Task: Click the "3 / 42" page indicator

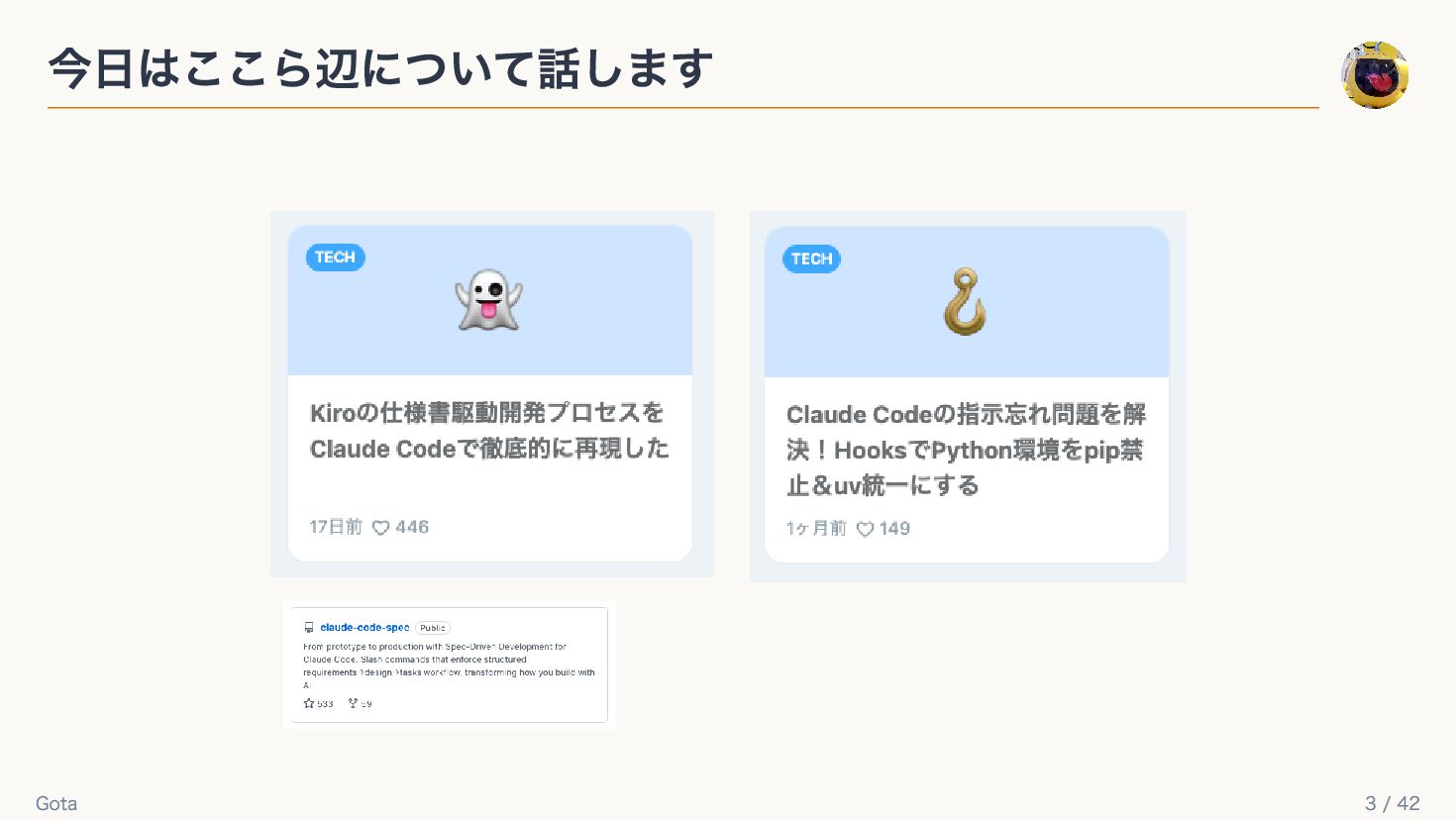Action: [x=1393, y=803]
